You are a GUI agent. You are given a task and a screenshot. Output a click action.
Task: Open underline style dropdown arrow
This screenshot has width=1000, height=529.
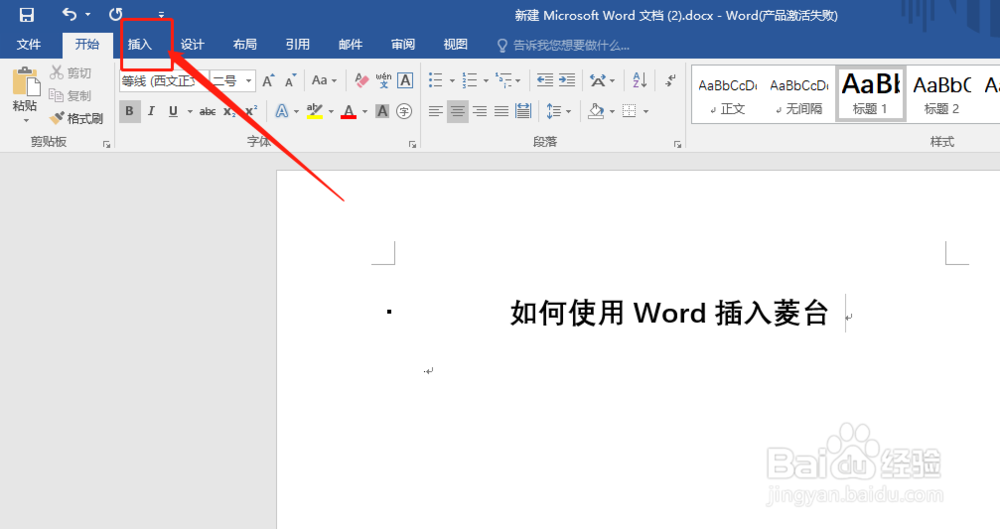click(x=189, y=112)
